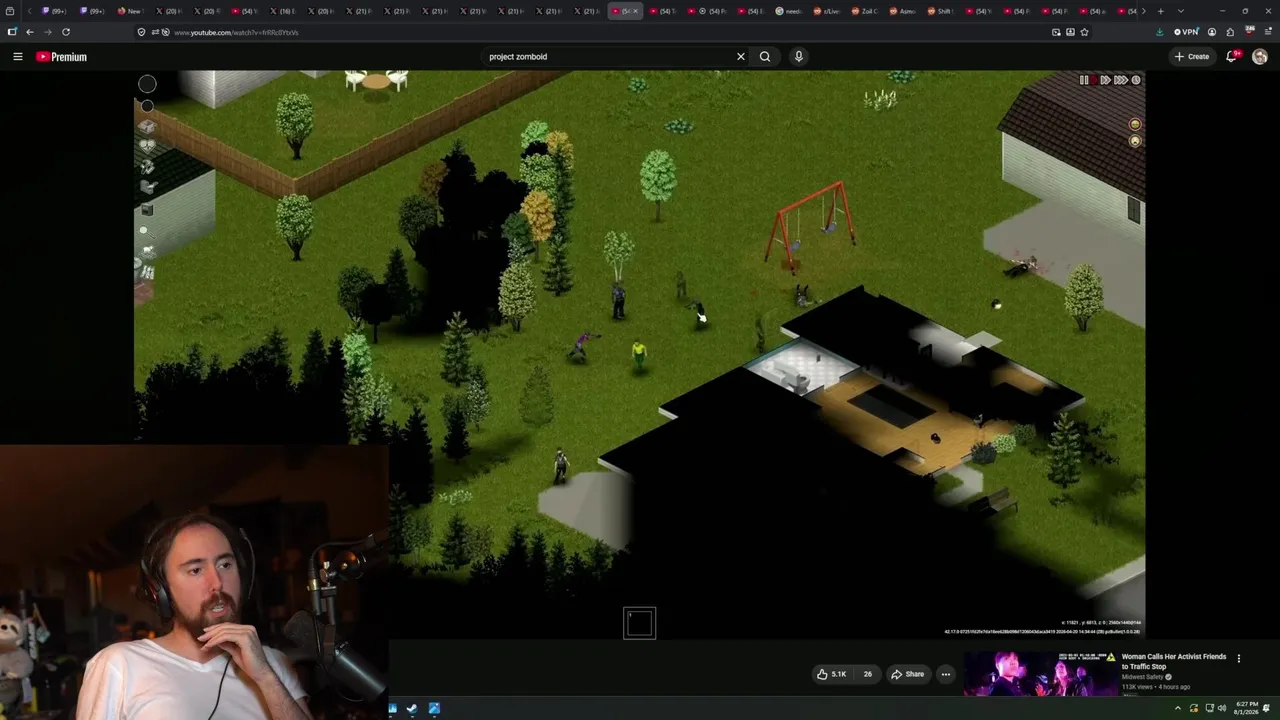Dislike the video showing 26
The image size is (1280, 720).
pyautogui.click(x=867, y=674)
